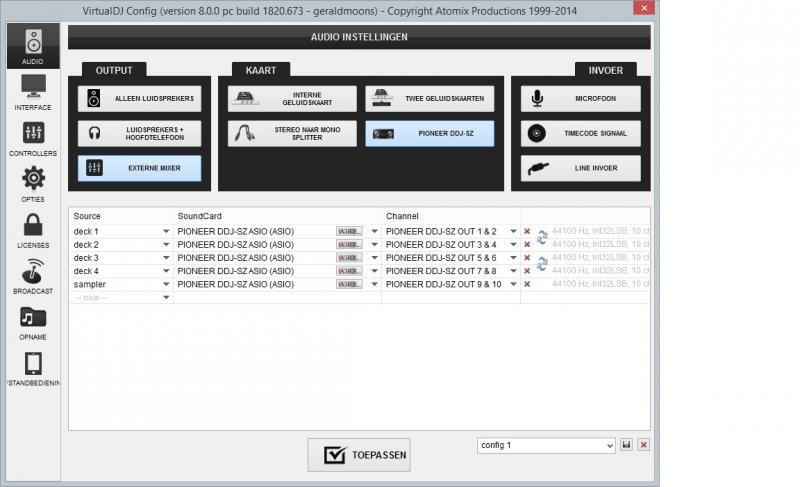Open Channel dropdown for OUT 3 & 4
This screenshot has height=487, width=800.
point(513,245)
